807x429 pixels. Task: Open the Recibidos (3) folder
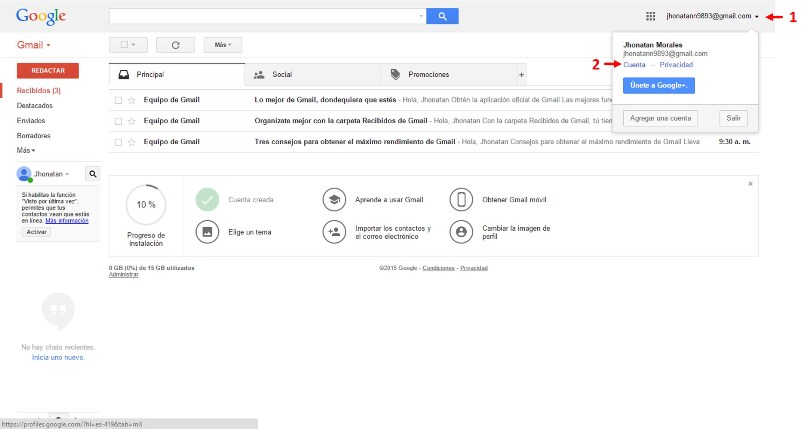coord(39,91)
